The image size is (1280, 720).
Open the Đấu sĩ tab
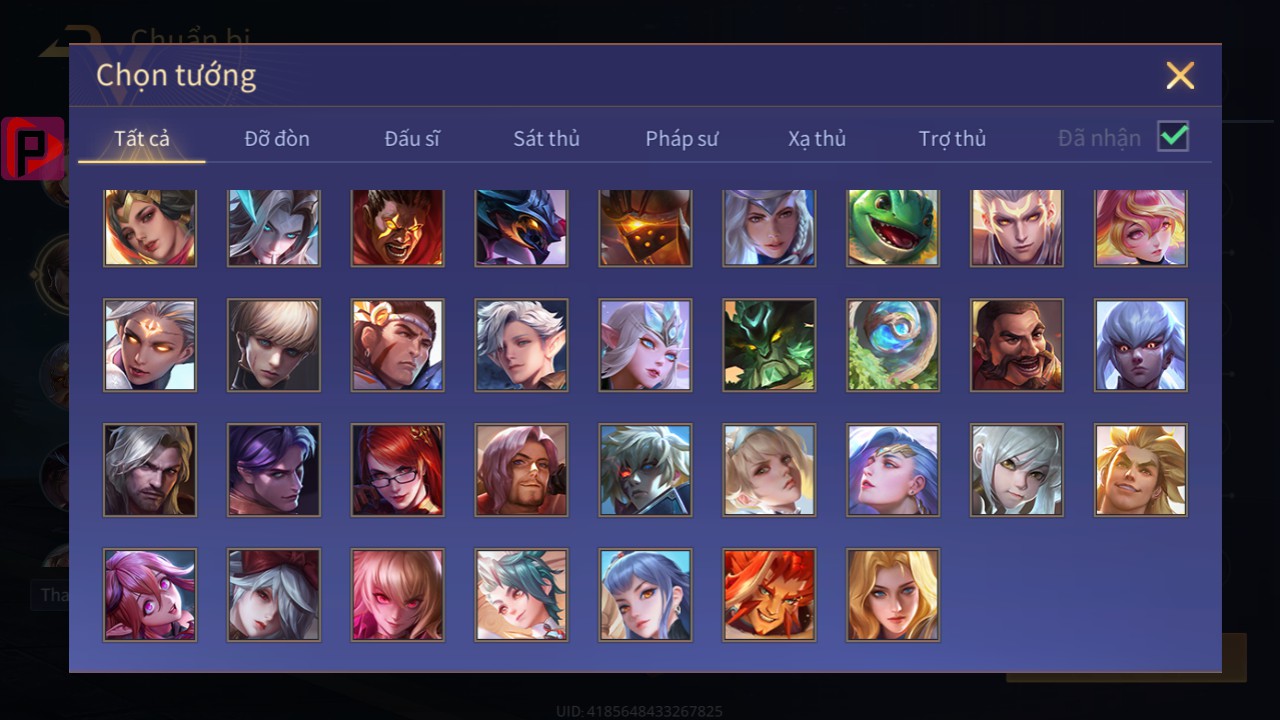point(412,139)
